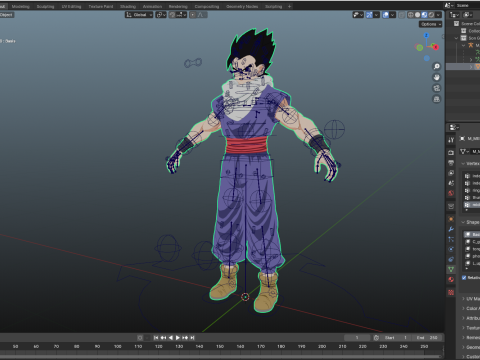
Task: Play animation in reverse
Action: tap(171, 338)
